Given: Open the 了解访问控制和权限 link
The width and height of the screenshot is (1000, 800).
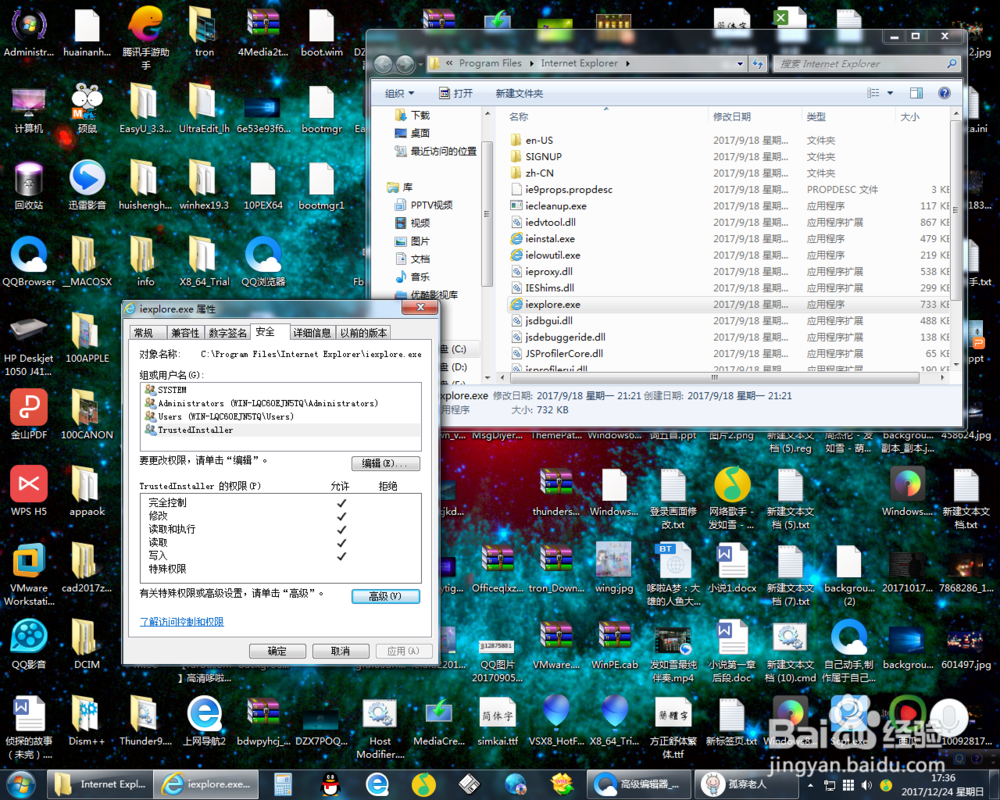Looking at the screenshot, I should [x=182, y=621].
